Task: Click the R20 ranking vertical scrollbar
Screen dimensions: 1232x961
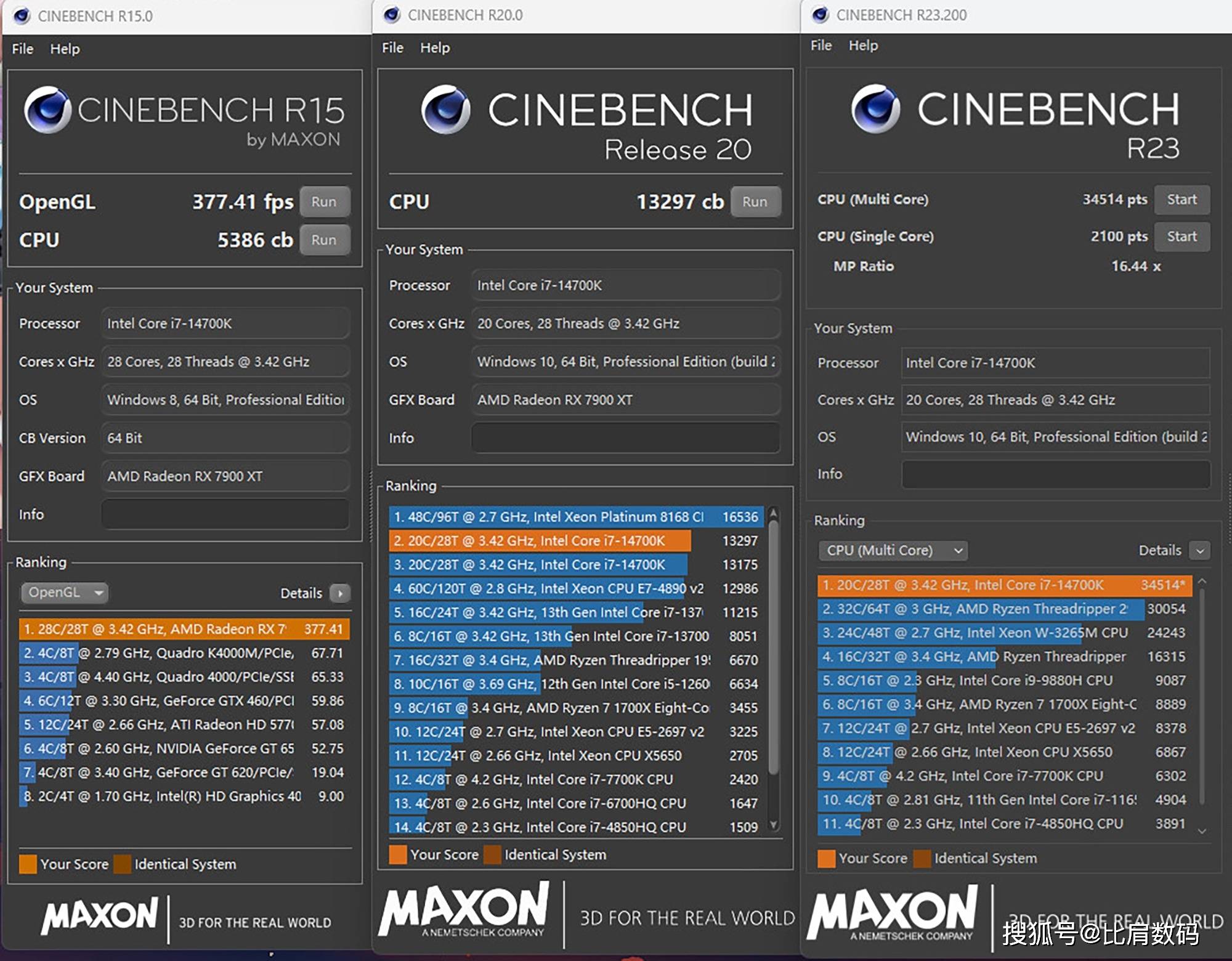Action: click(774, 647)
